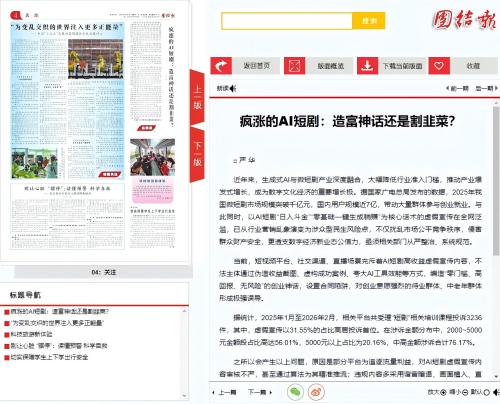The image size is (500, 404).
Task: Share article via the orange Weibo icon
Action: [x=316, y=392]
